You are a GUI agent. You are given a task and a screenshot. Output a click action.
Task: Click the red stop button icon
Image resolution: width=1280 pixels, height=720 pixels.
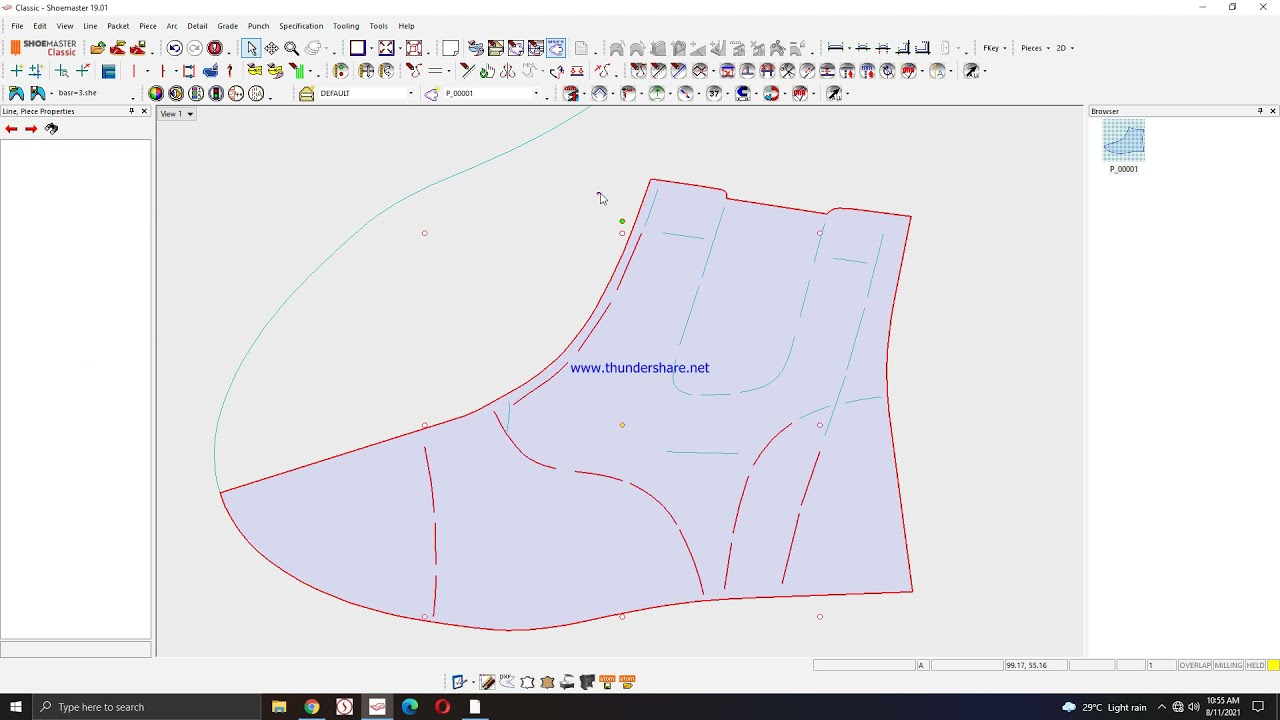[215, 48]
